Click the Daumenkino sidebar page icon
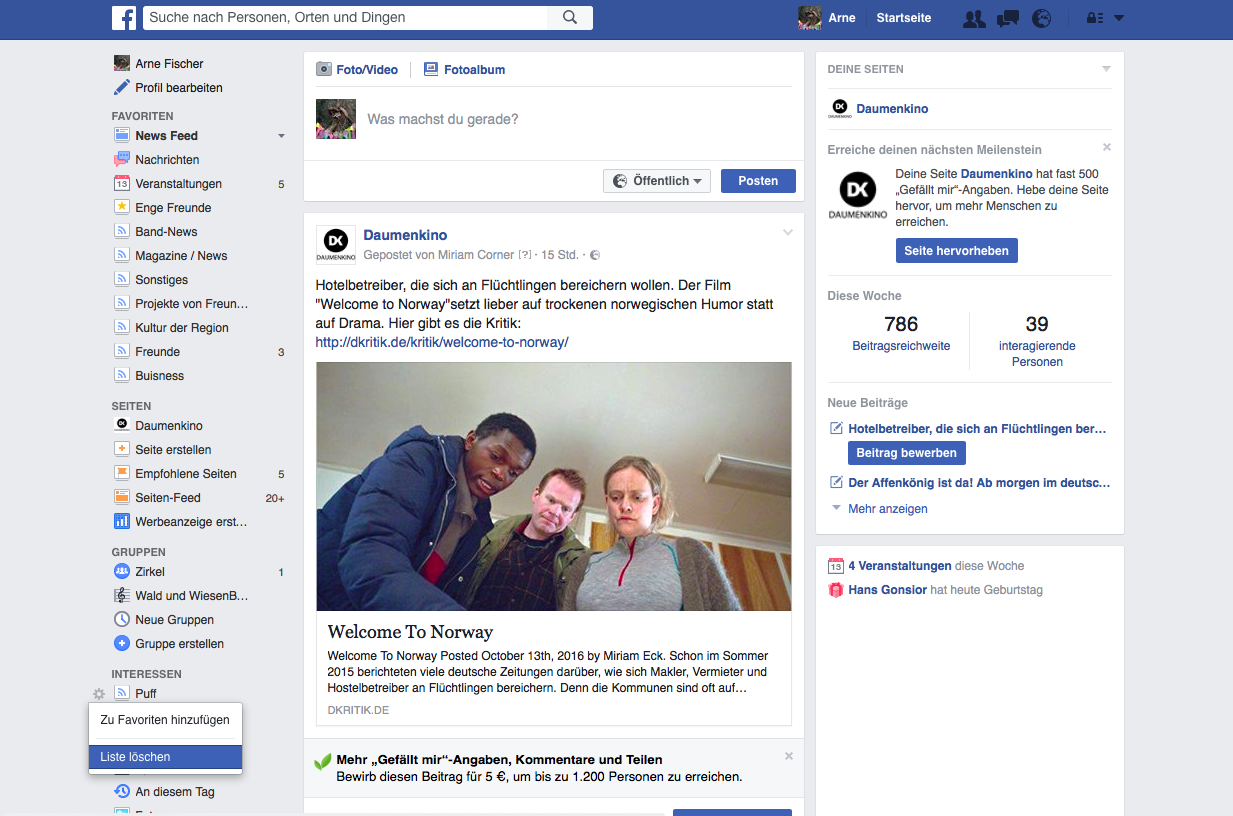The height and width of the screenshot is (816, 1233). [x=122, y=426]
